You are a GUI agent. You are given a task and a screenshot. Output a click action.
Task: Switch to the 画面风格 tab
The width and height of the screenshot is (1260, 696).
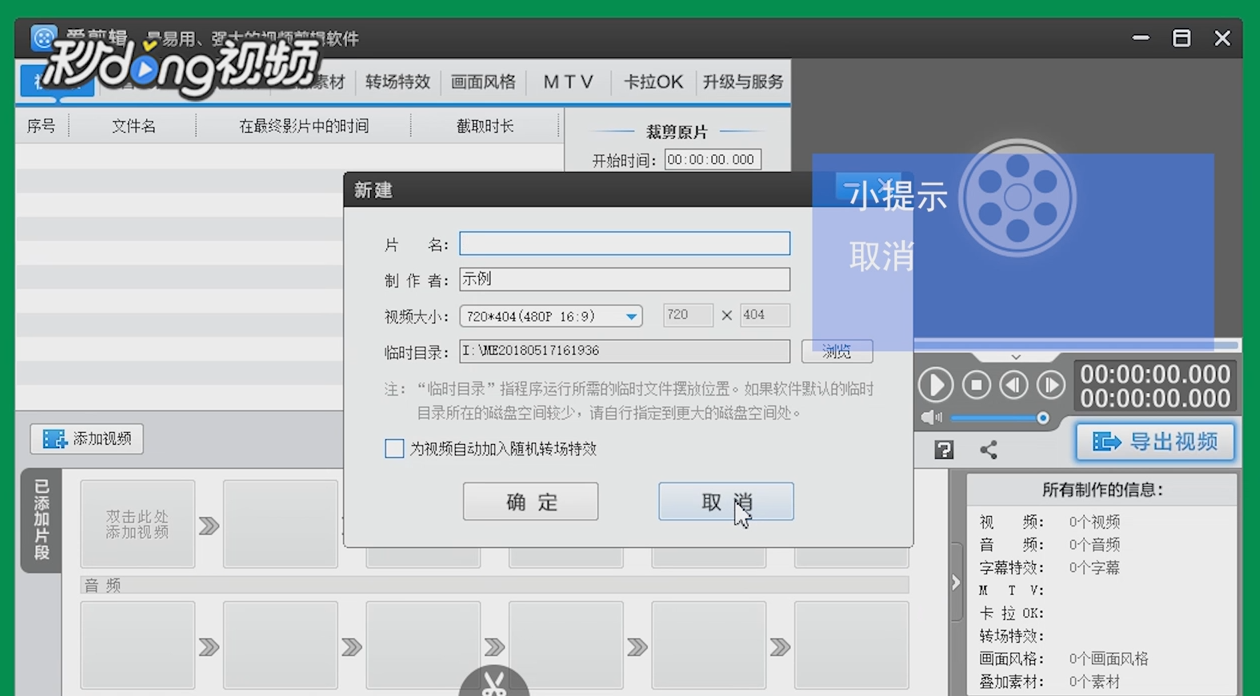pos(483,82)
